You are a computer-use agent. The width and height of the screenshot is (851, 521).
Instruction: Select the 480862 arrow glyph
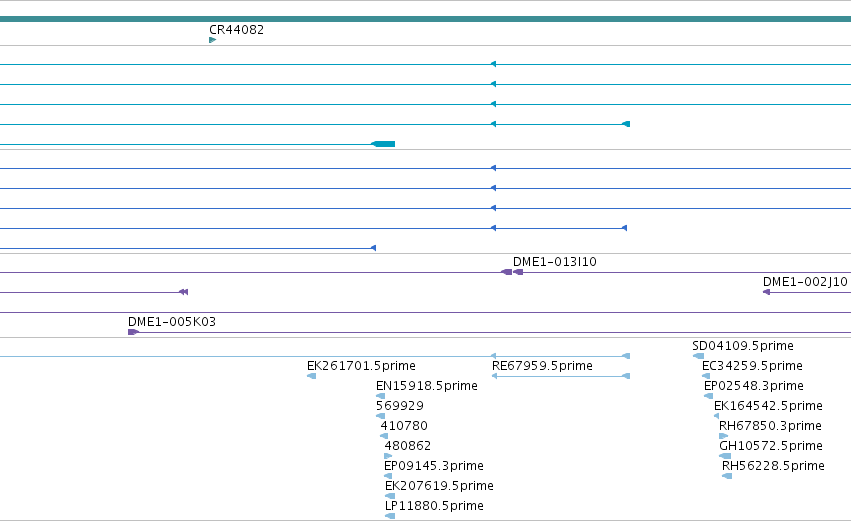[x=388, y=456]
